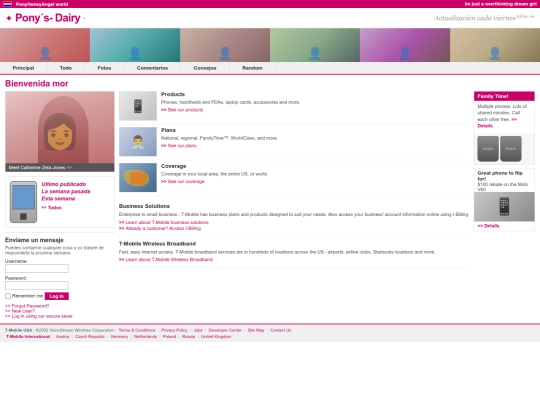The height and width of the screenshot is (405, 540).
Task: Select the Consejos tab
Action: pos(205,68)
